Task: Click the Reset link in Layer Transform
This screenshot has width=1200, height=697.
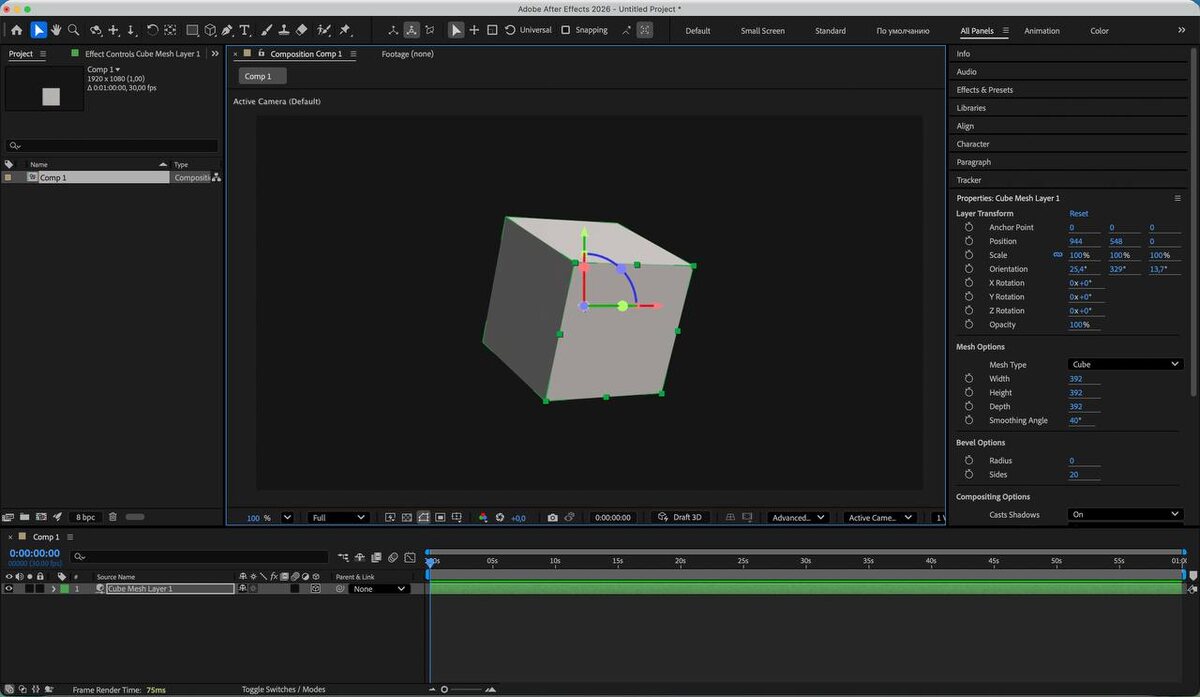Action: 1078,214
